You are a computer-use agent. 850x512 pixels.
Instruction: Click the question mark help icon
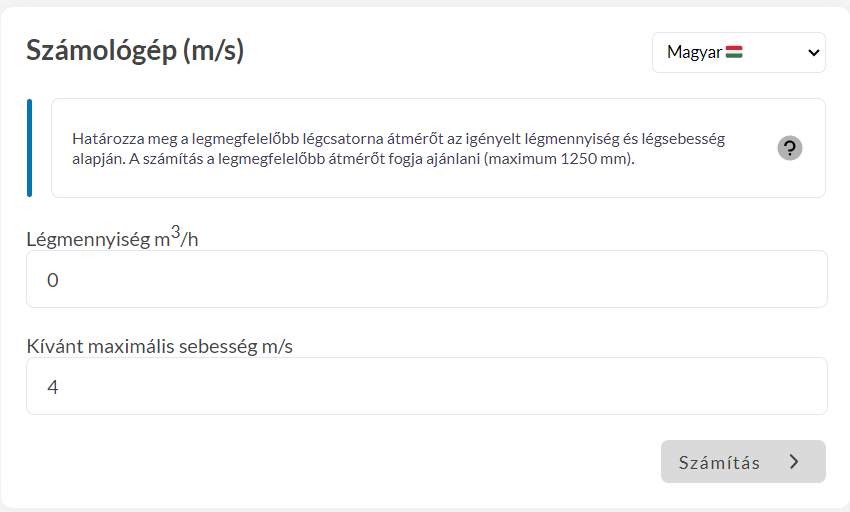790,149
